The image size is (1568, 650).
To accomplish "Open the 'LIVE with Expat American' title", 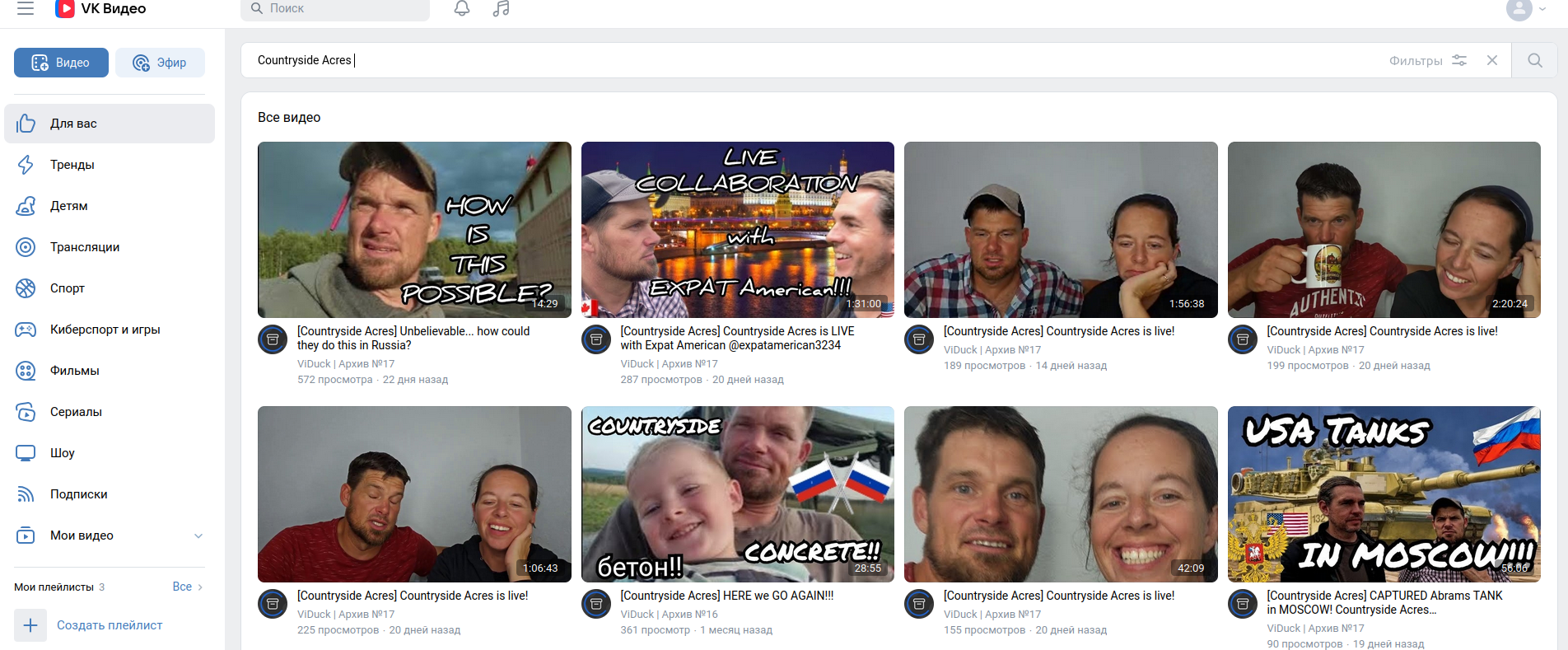I will coord(737,338).
